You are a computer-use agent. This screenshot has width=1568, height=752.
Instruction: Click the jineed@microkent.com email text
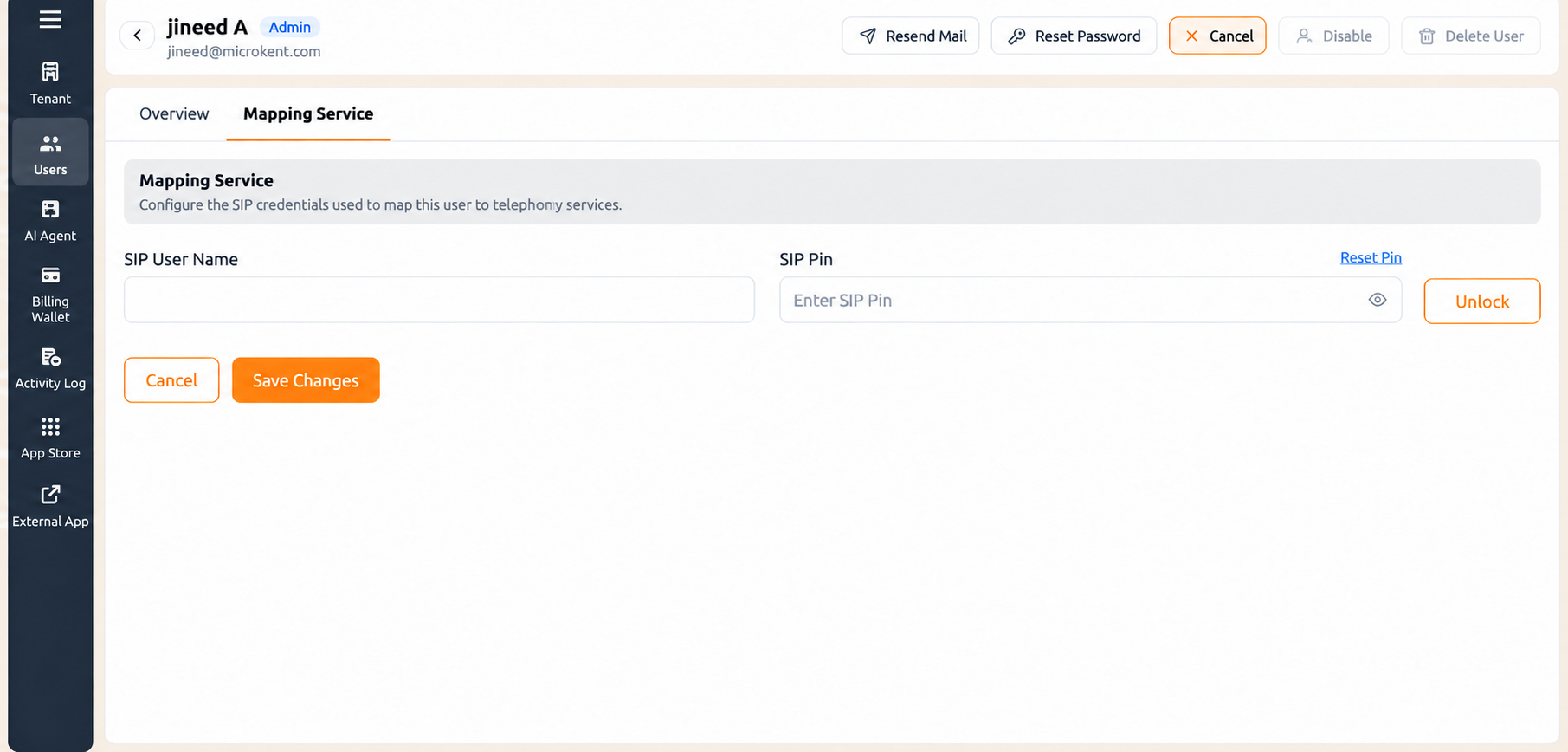click(244, 51)
